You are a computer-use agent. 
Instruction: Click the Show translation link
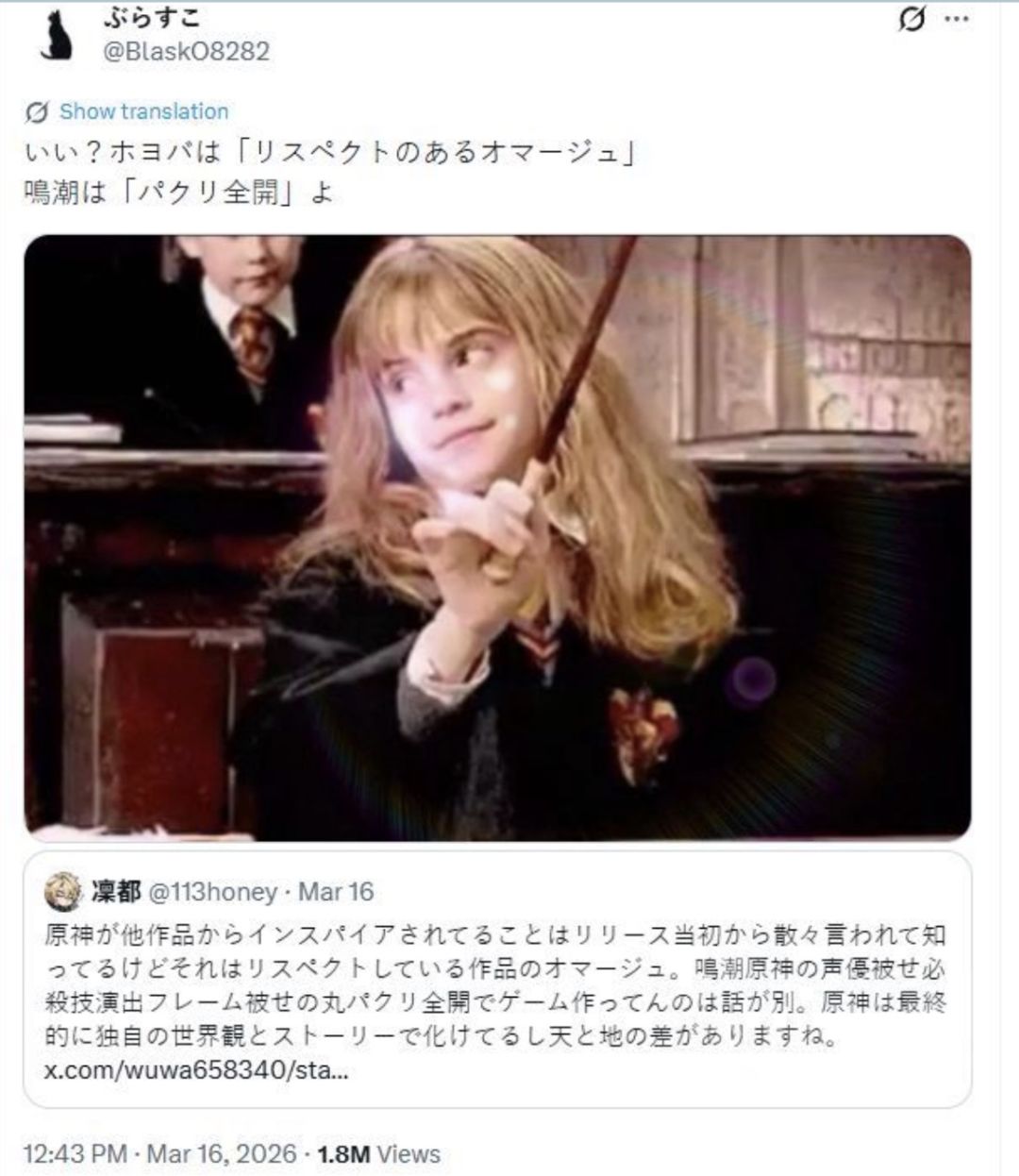coord(144,111)
